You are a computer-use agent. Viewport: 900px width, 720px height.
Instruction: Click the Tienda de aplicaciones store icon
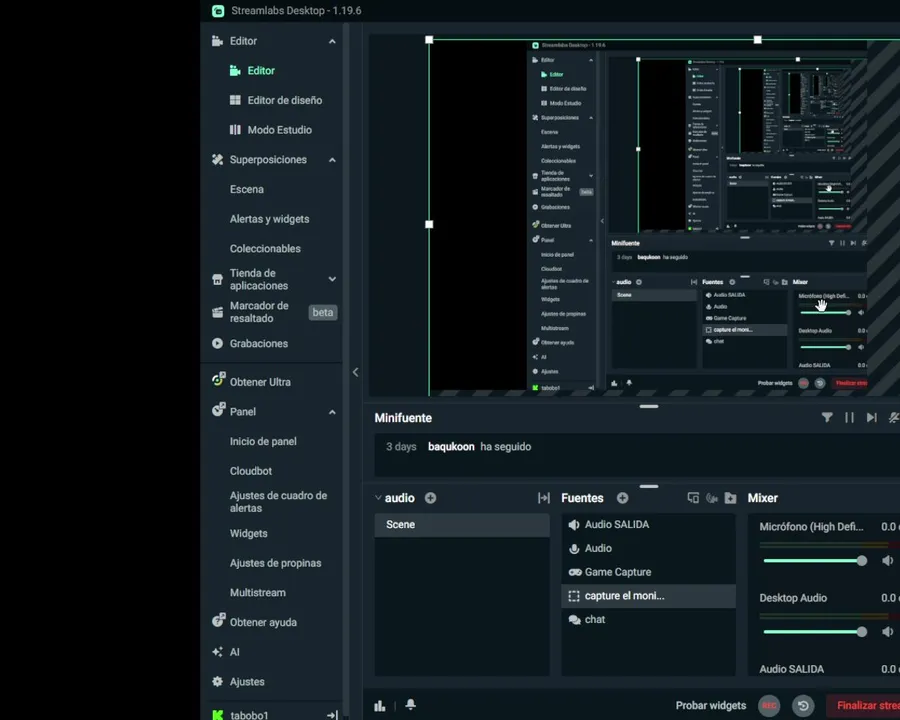(218, 280)
